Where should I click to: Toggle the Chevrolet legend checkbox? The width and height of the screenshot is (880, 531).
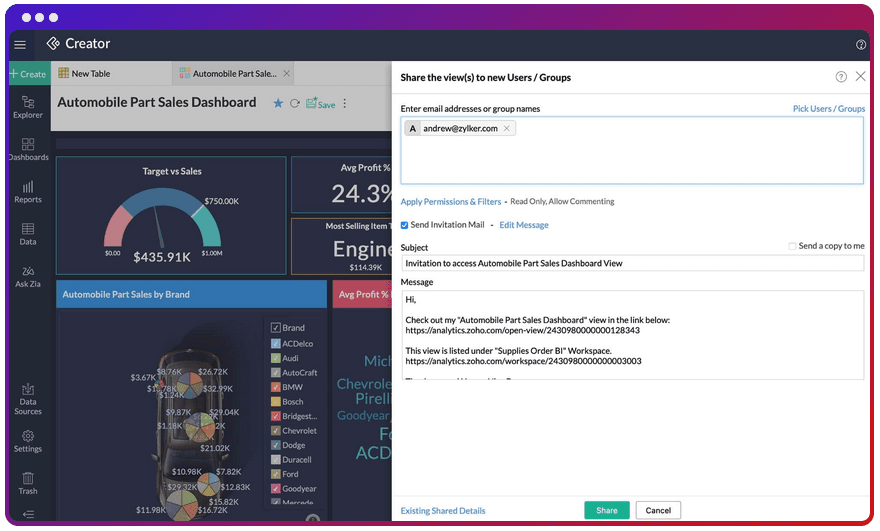tap(276, 431)
